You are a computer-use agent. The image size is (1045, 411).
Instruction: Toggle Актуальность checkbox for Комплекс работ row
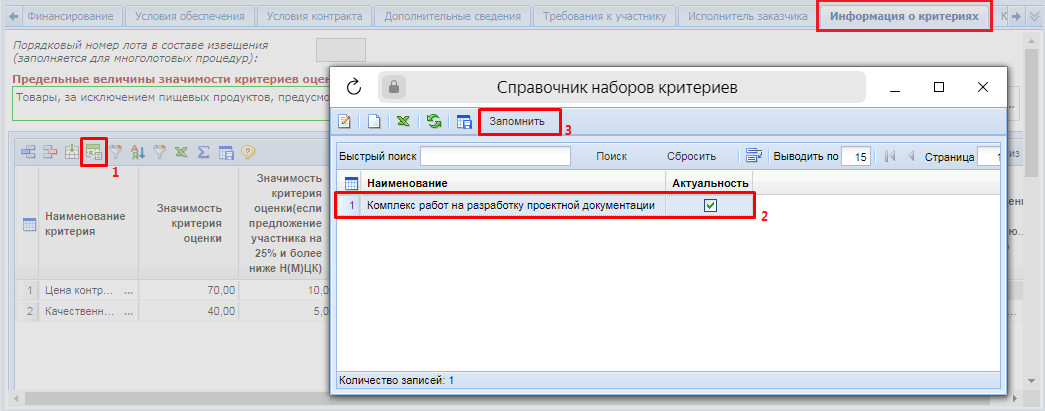pos(711,205)
